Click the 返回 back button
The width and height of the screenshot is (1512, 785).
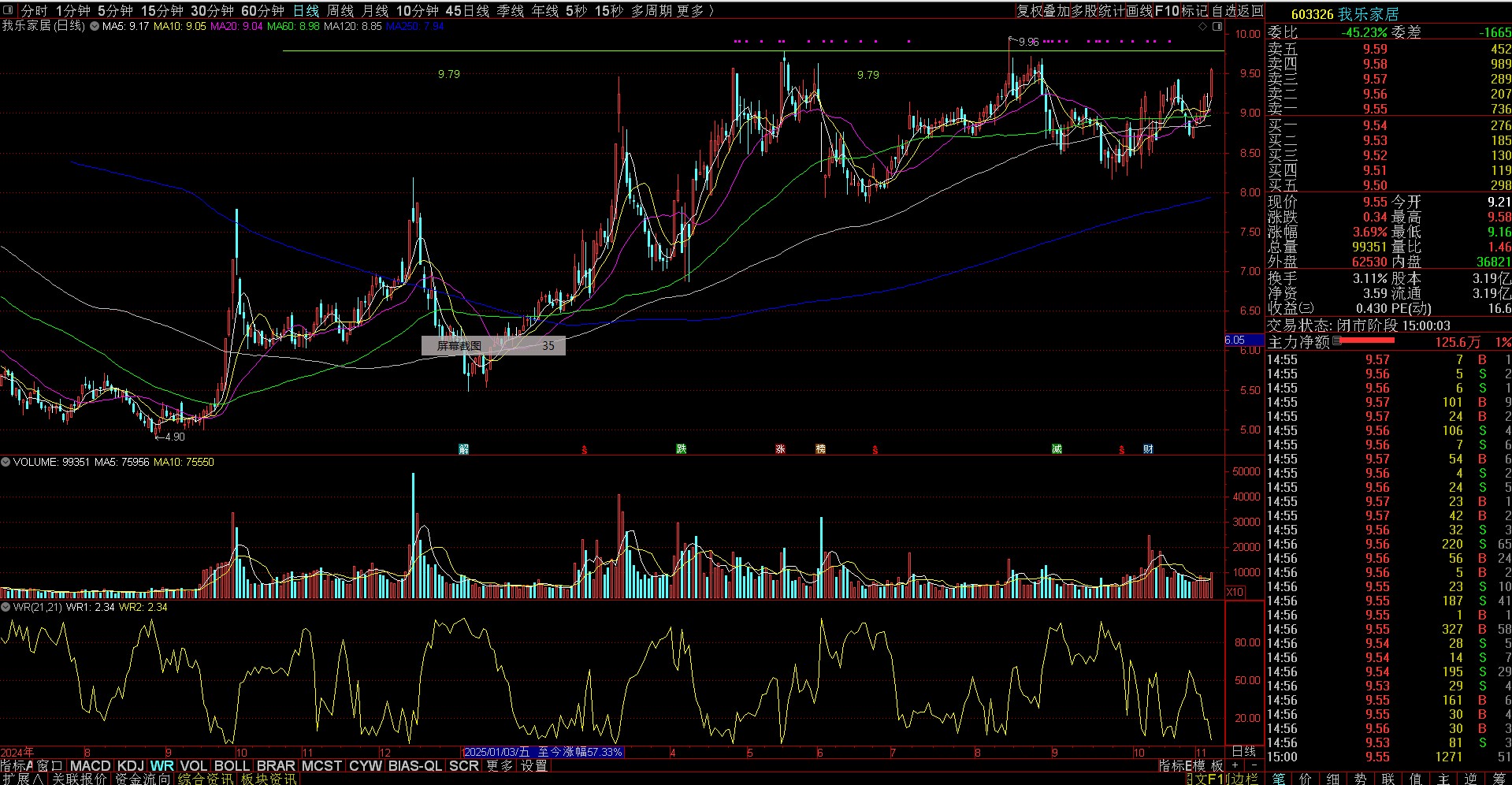[1252, 11]
